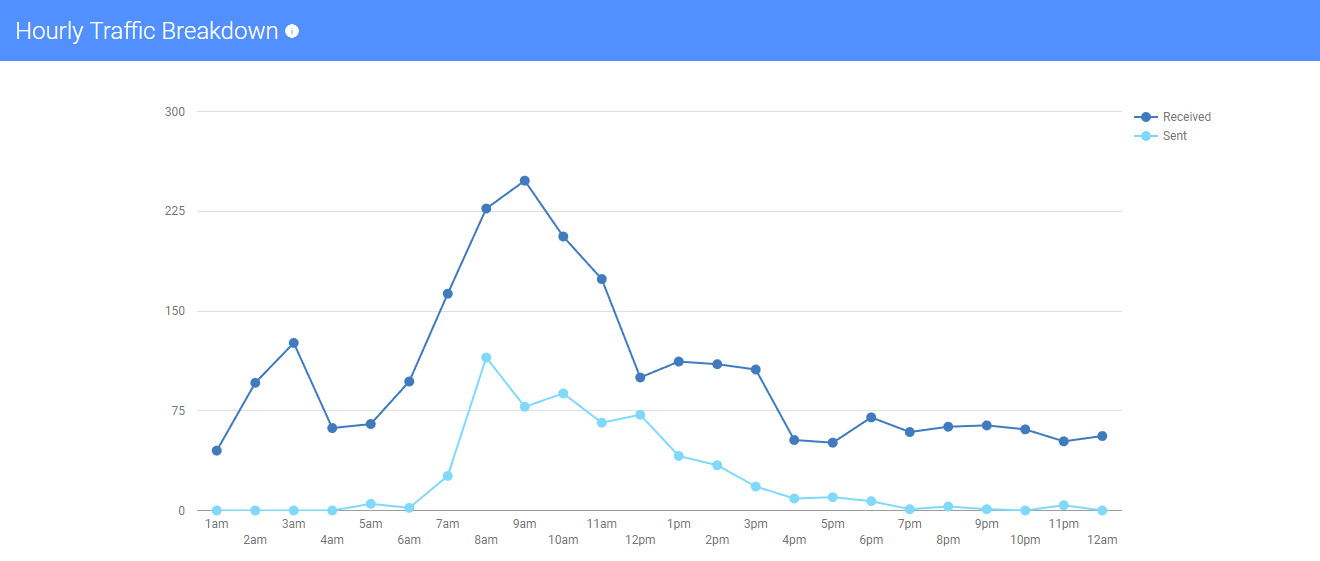
Task: Click the Sent data point at 10am
Action: point(563,394)
